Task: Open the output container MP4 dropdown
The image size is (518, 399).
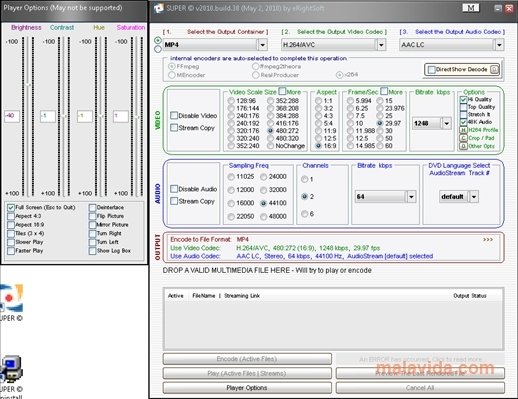Action: [x=263, y=45]
